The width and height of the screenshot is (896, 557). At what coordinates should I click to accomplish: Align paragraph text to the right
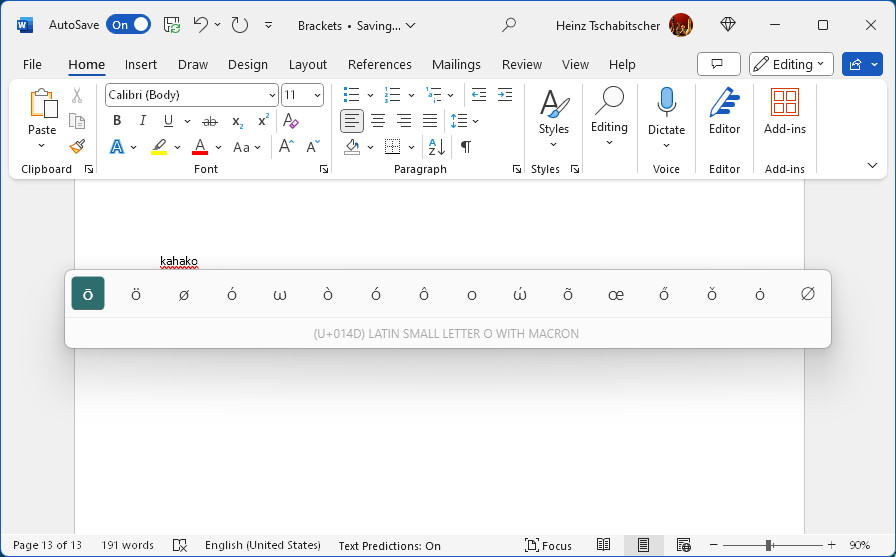404,121
